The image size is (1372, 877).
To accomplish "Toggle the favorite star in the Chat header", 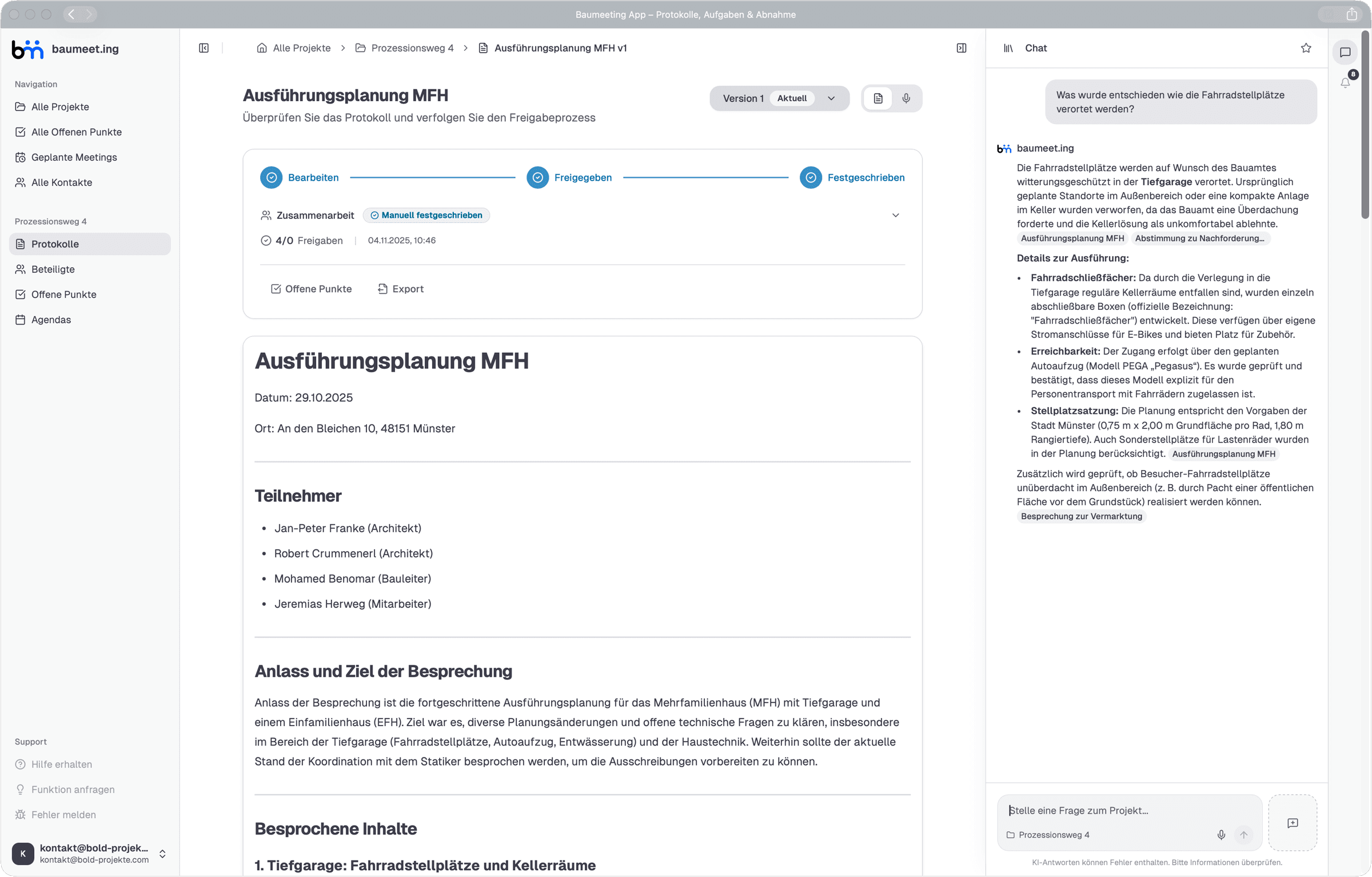I will tap(1306, 48).
